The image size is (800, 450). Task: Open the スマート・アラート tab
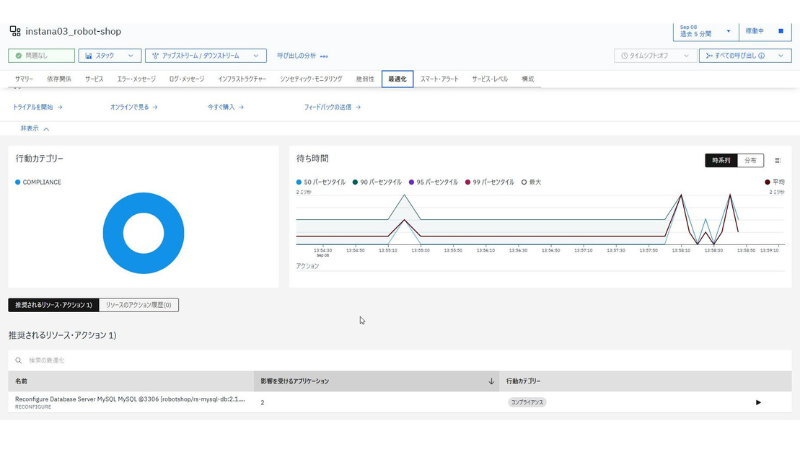pyautogui.click(x=439, y=79)
